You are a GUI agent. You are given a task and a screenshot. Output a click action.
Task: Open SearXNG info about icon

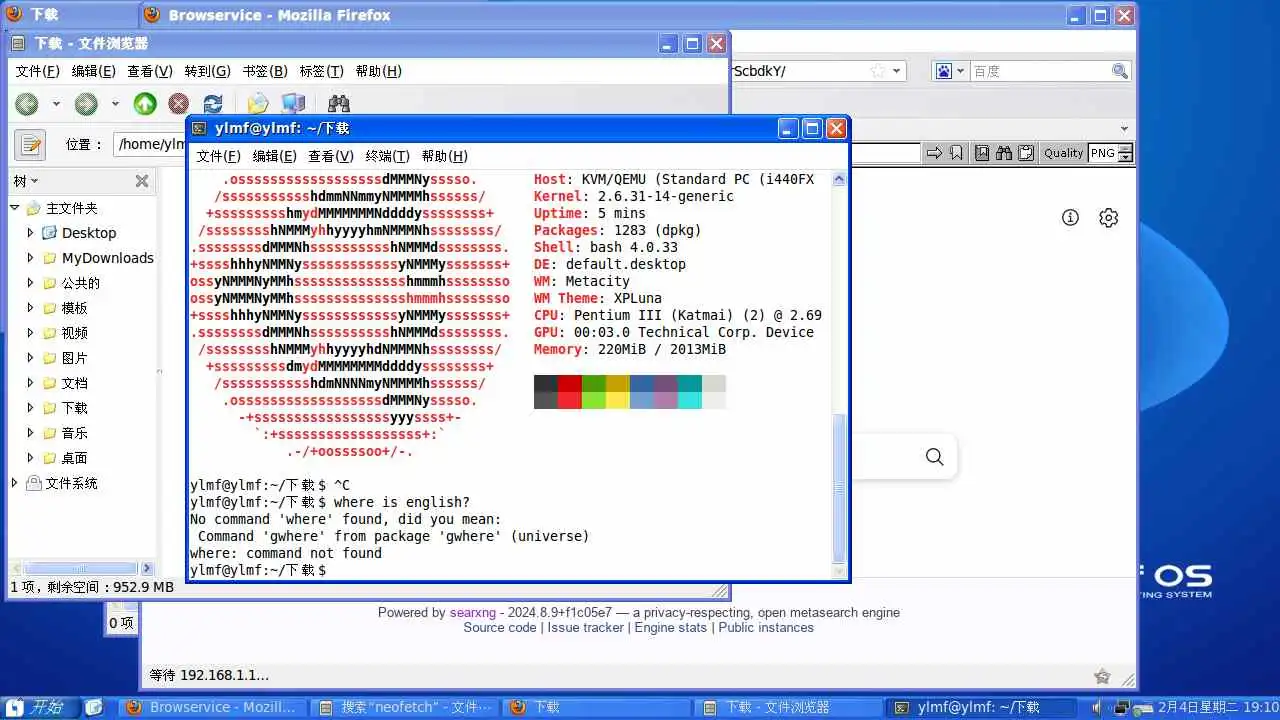pyautogui.click(x=1070, y=217)
